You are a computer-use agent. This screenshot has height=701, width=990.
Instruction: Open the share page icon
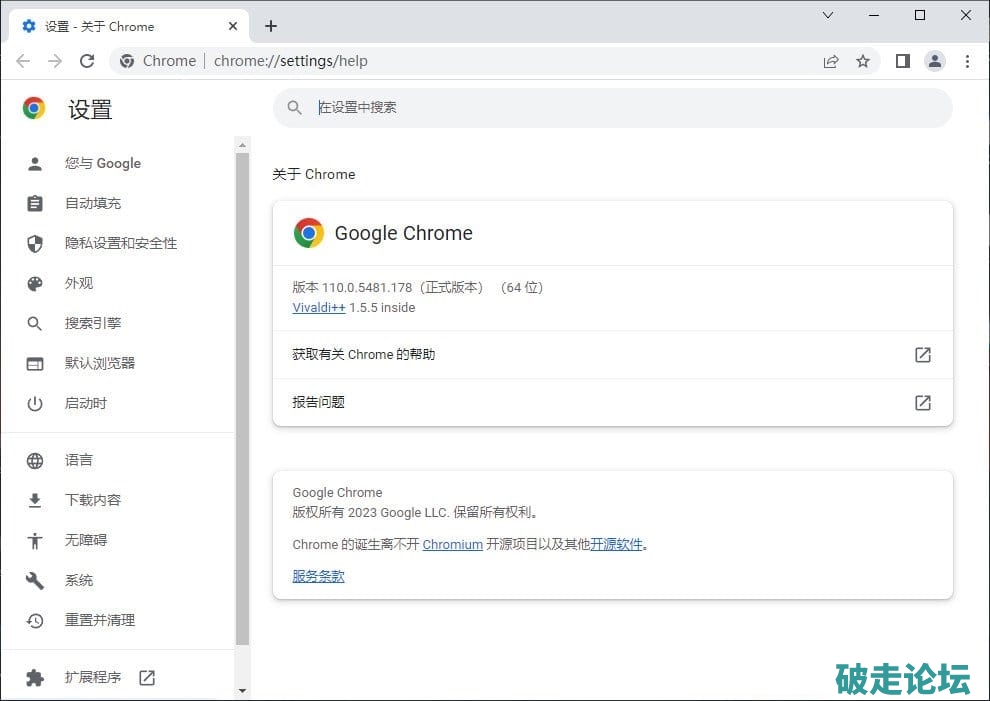click(x=831, y=61)
